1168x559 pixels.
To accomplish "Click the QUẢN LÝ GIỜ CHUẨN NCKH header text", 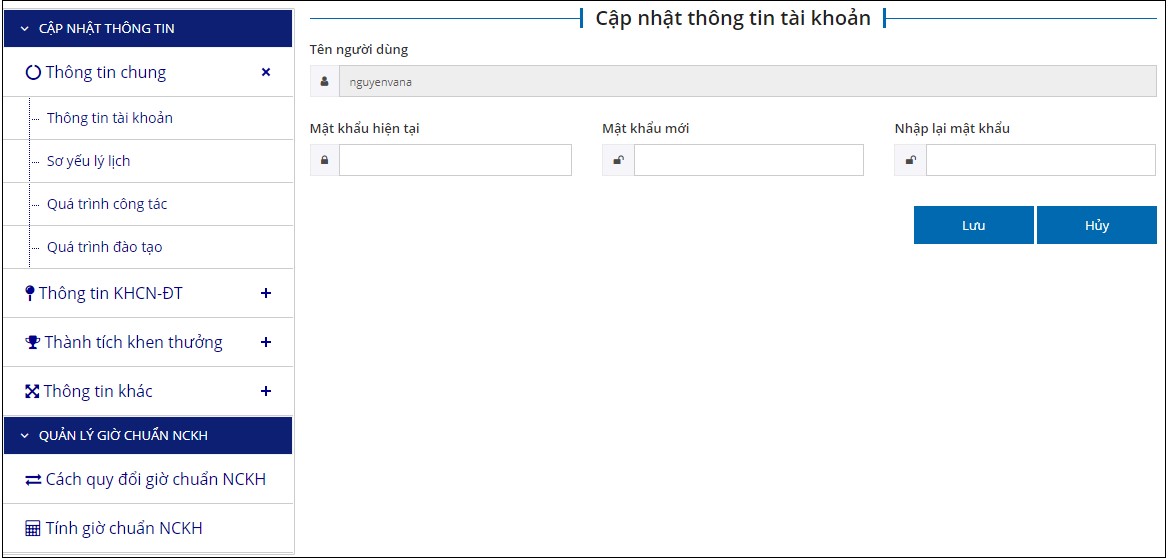I will [x=124, y=436].
